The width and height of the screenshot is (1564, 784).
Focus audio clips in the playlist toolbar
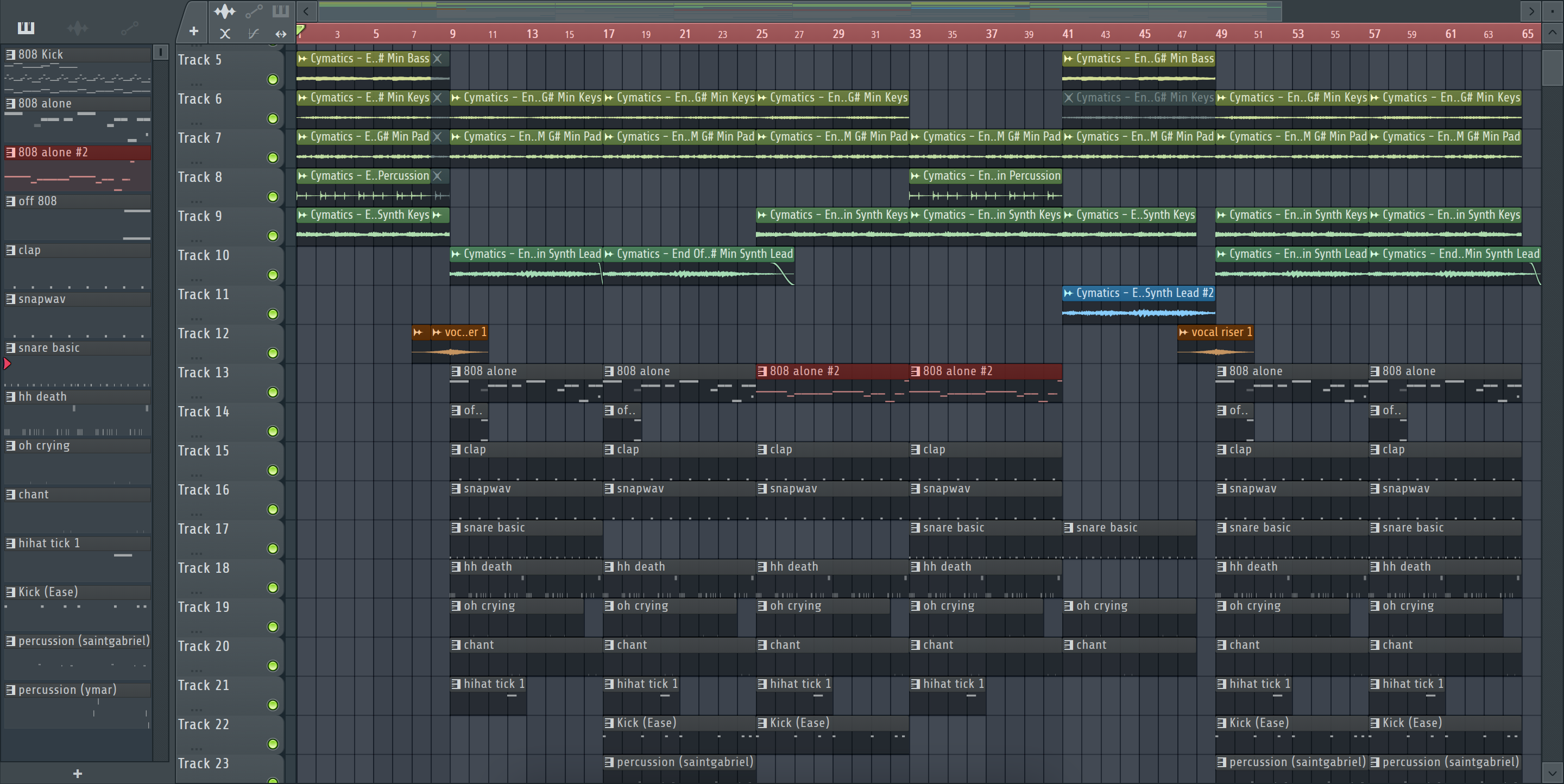tap(225, 11)
